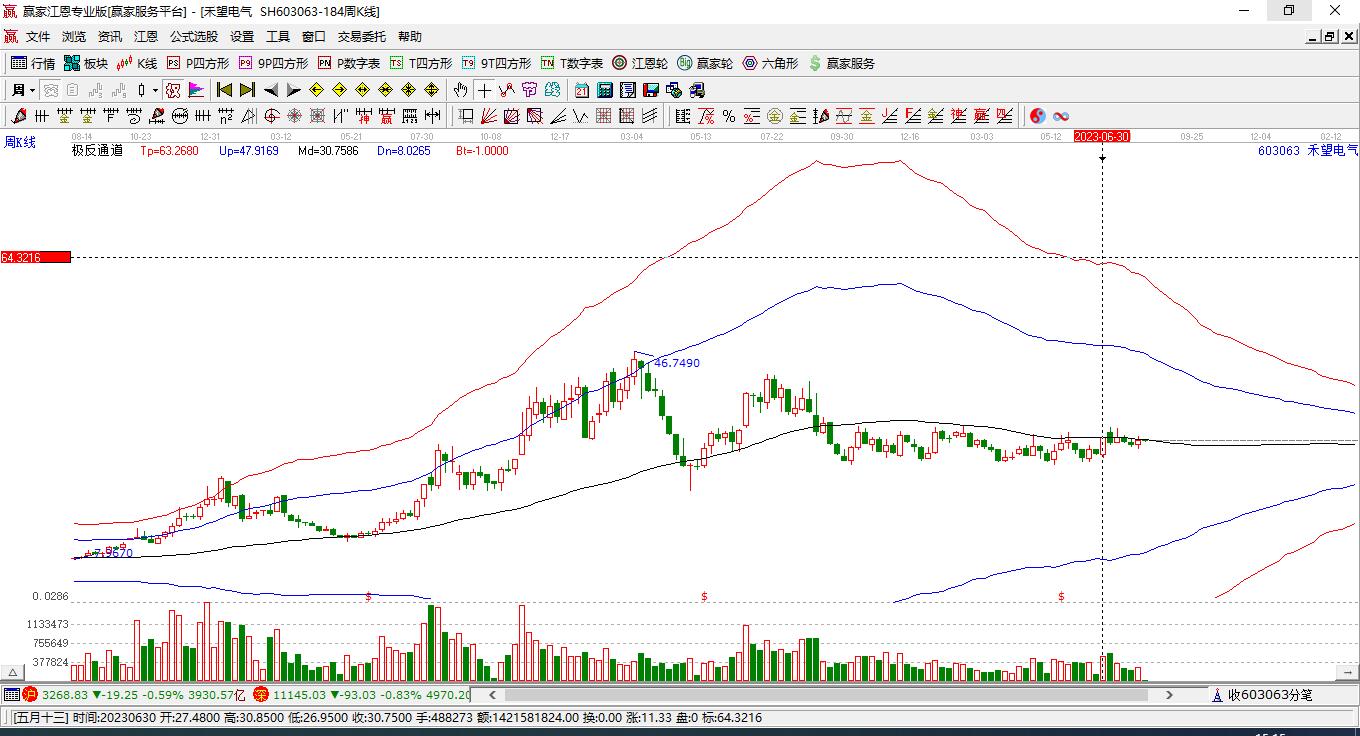Screen dimensions: 1360x736
Task: Expand the volume panel triangle on left
Action: [x=14, y=672]
